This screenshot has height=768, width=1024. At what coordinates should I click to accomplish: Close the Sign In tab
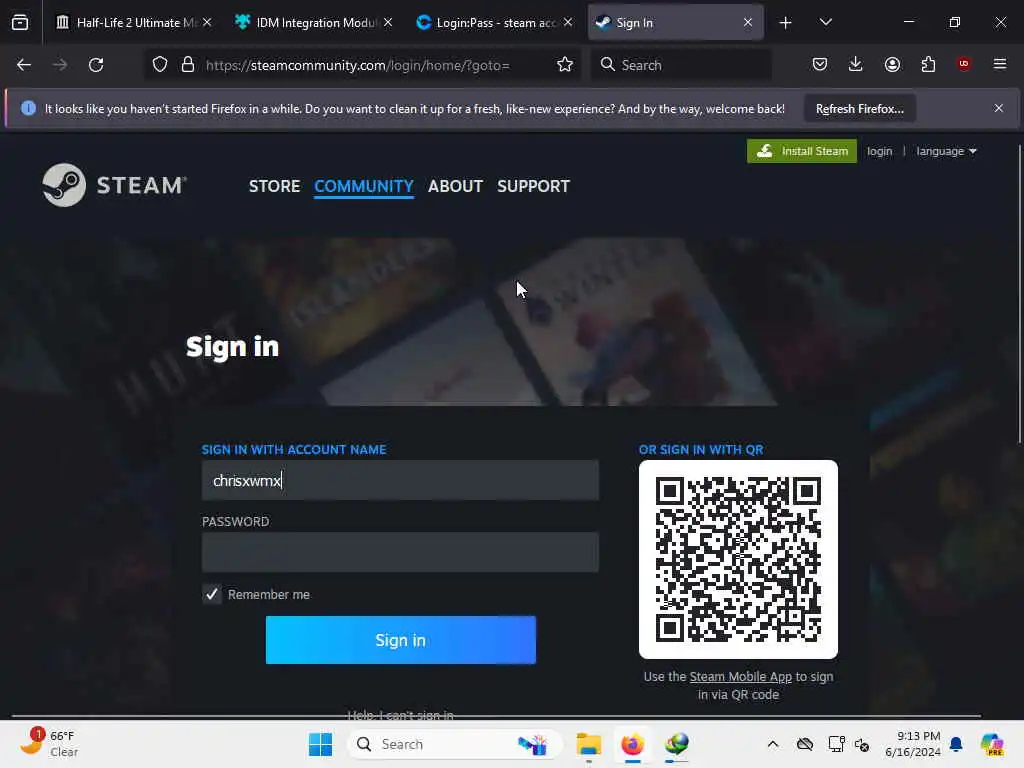pos(748,22)
